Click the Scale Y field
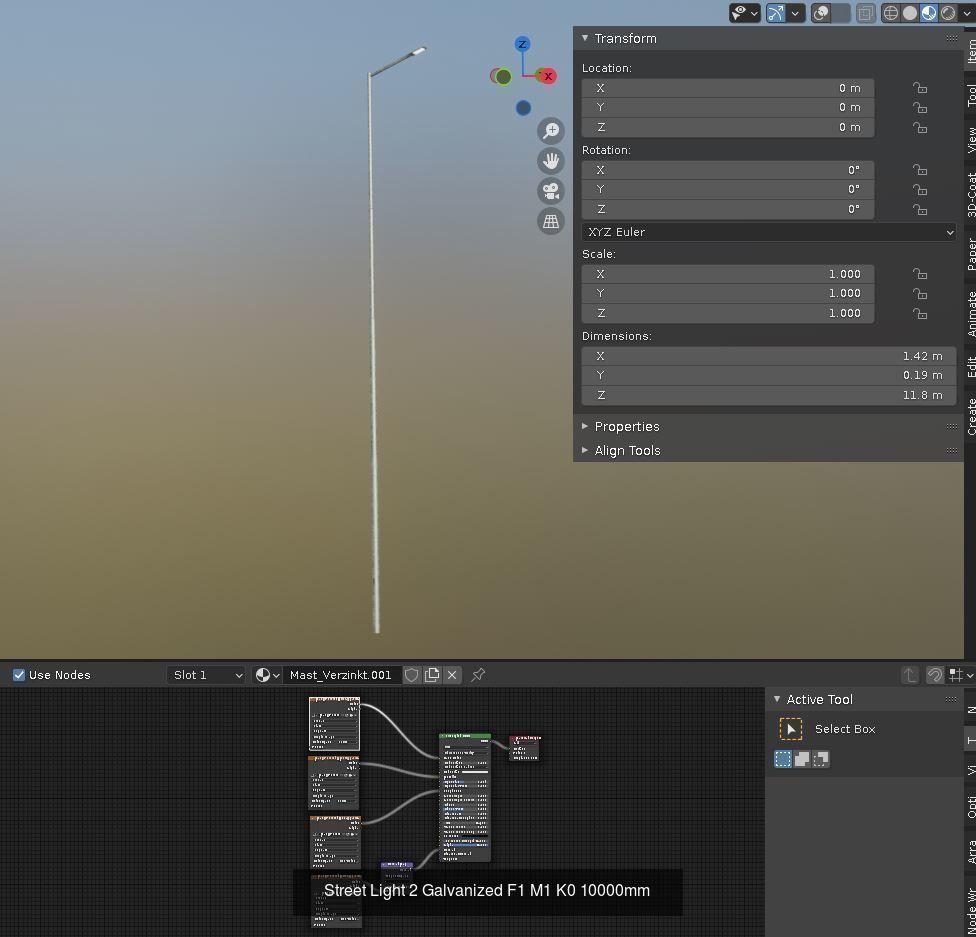Screen dimensions: 976x937 728,293
